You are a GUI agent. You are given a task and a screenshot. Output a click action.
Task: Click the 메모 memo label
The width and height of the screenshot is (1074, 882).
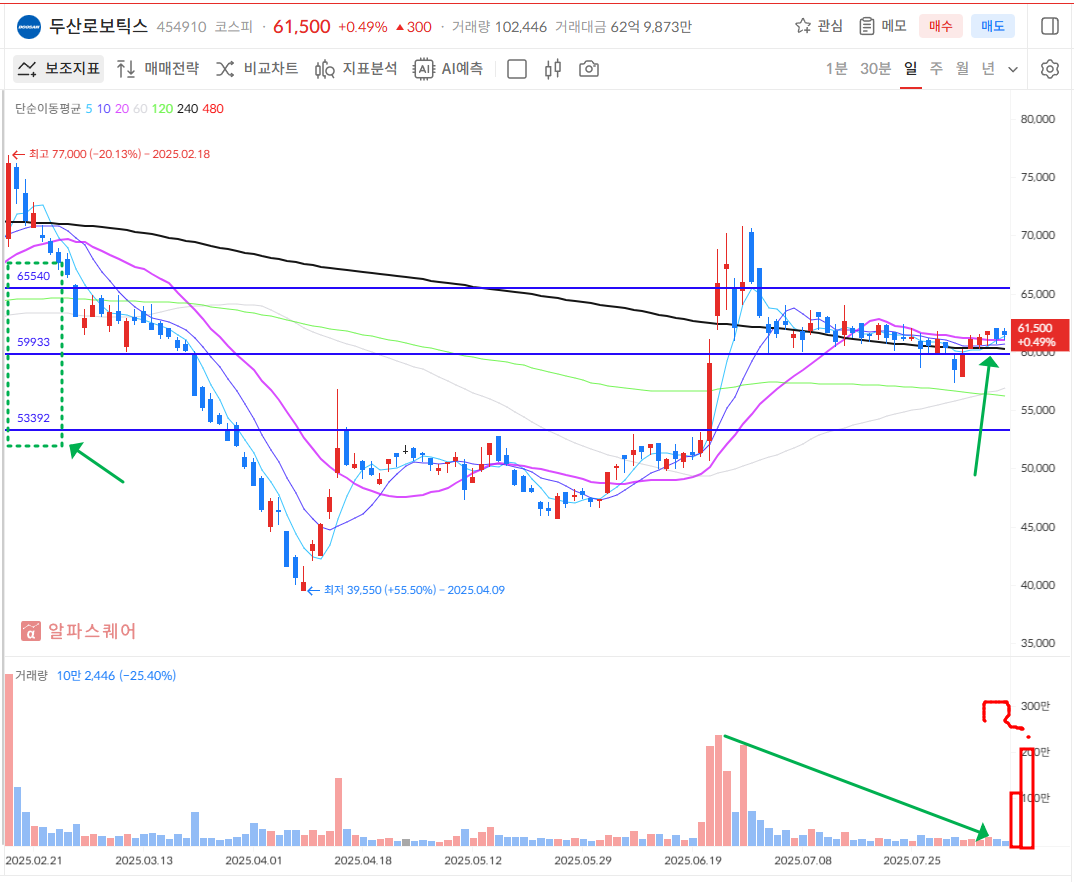[894, 26]
